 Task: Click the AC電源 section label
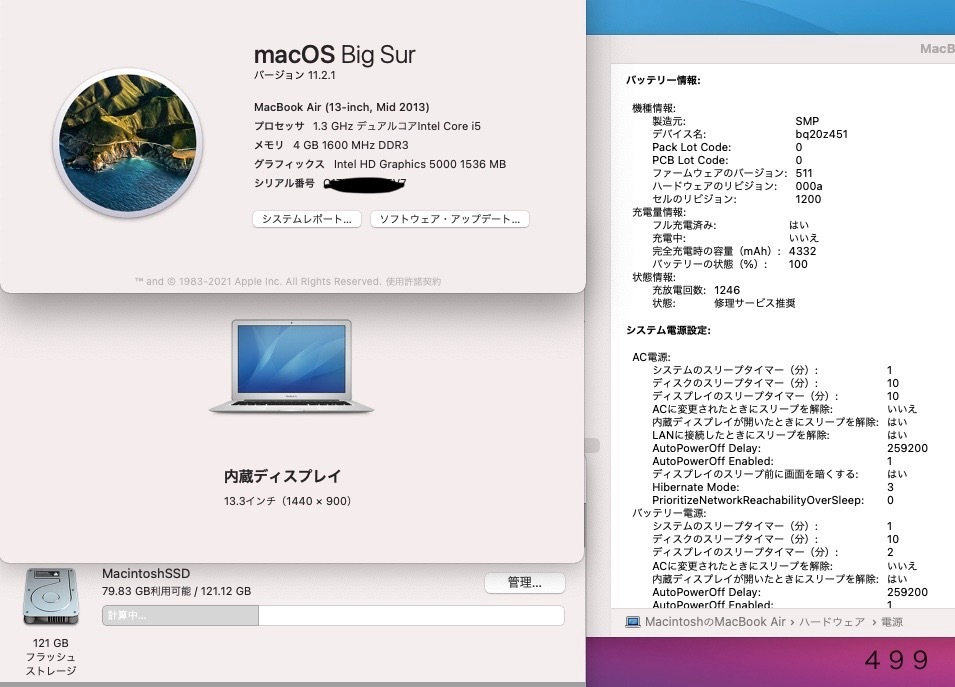(x=651, y=357)
